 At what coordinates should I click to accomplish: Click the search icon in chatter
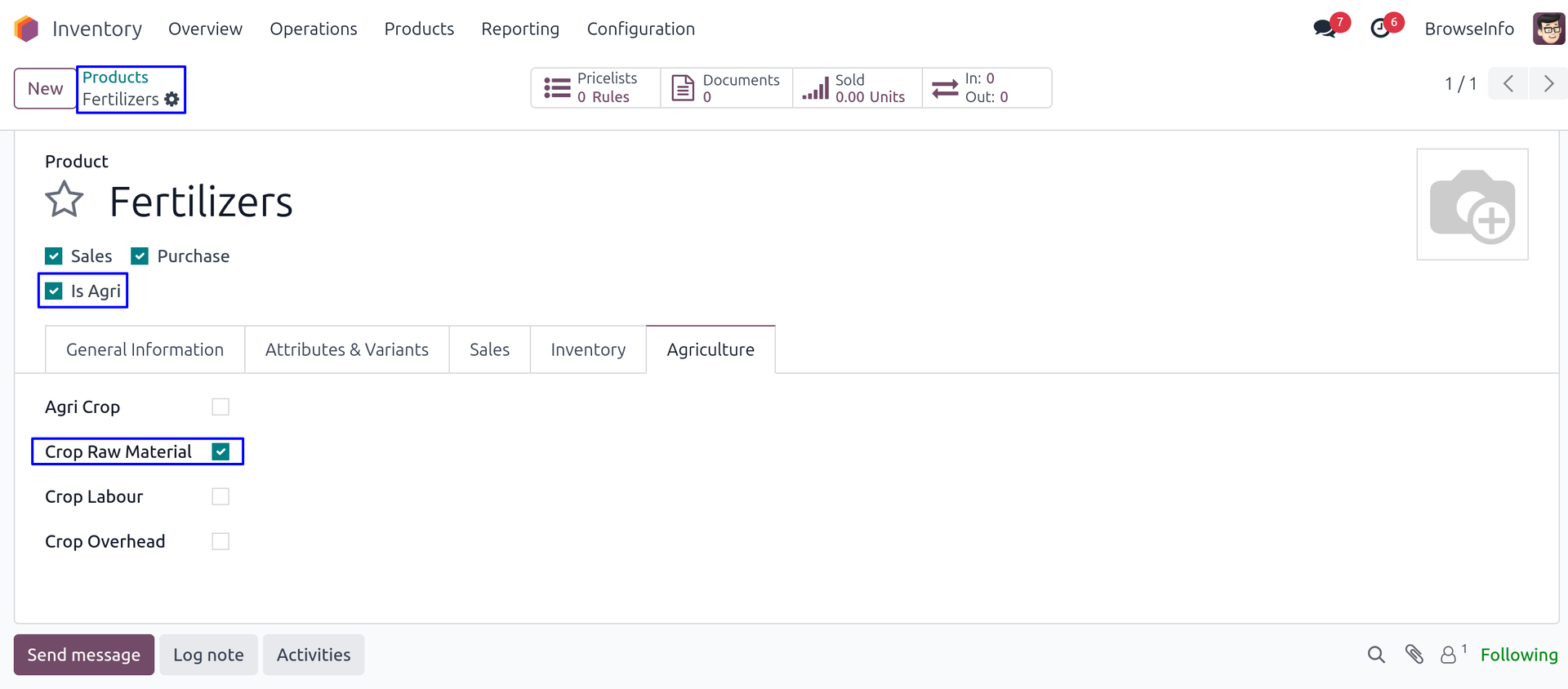point(1376,655)
